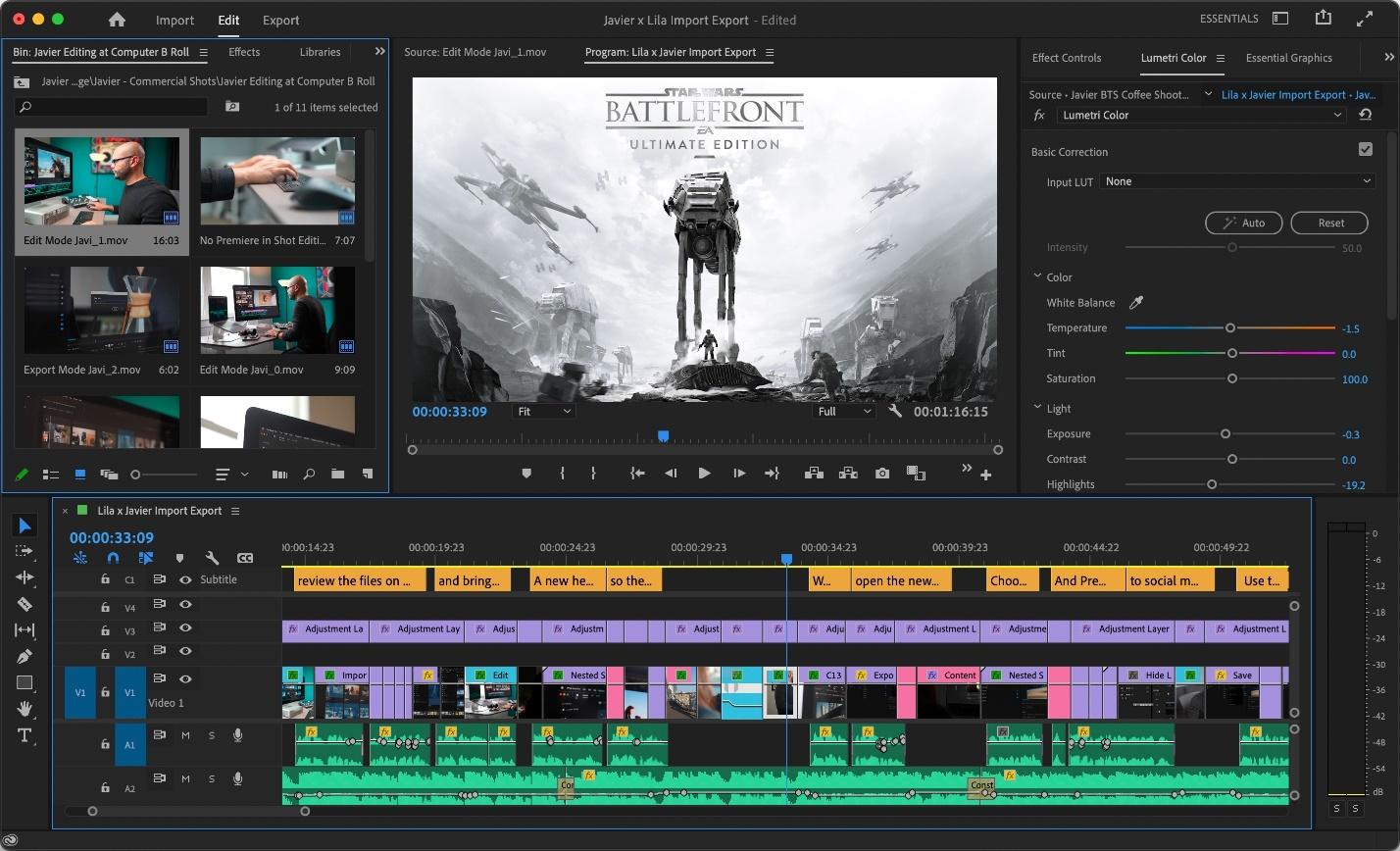The image size is (1400, 851).
Task: Click the Mark Out button
Action: coord(593,473)
